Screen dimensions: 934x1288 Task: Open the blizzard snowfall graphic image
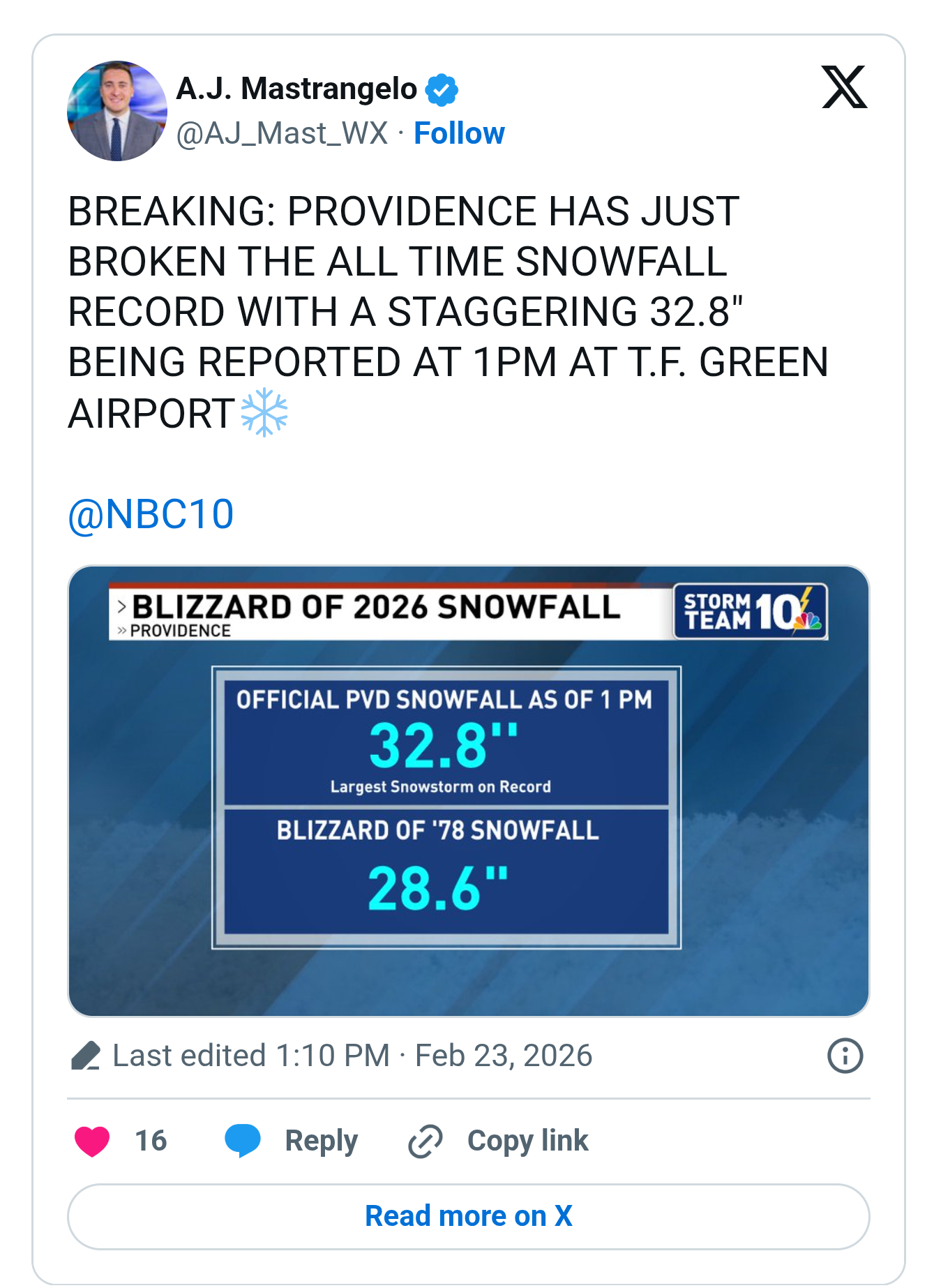[x=468, y=791]
